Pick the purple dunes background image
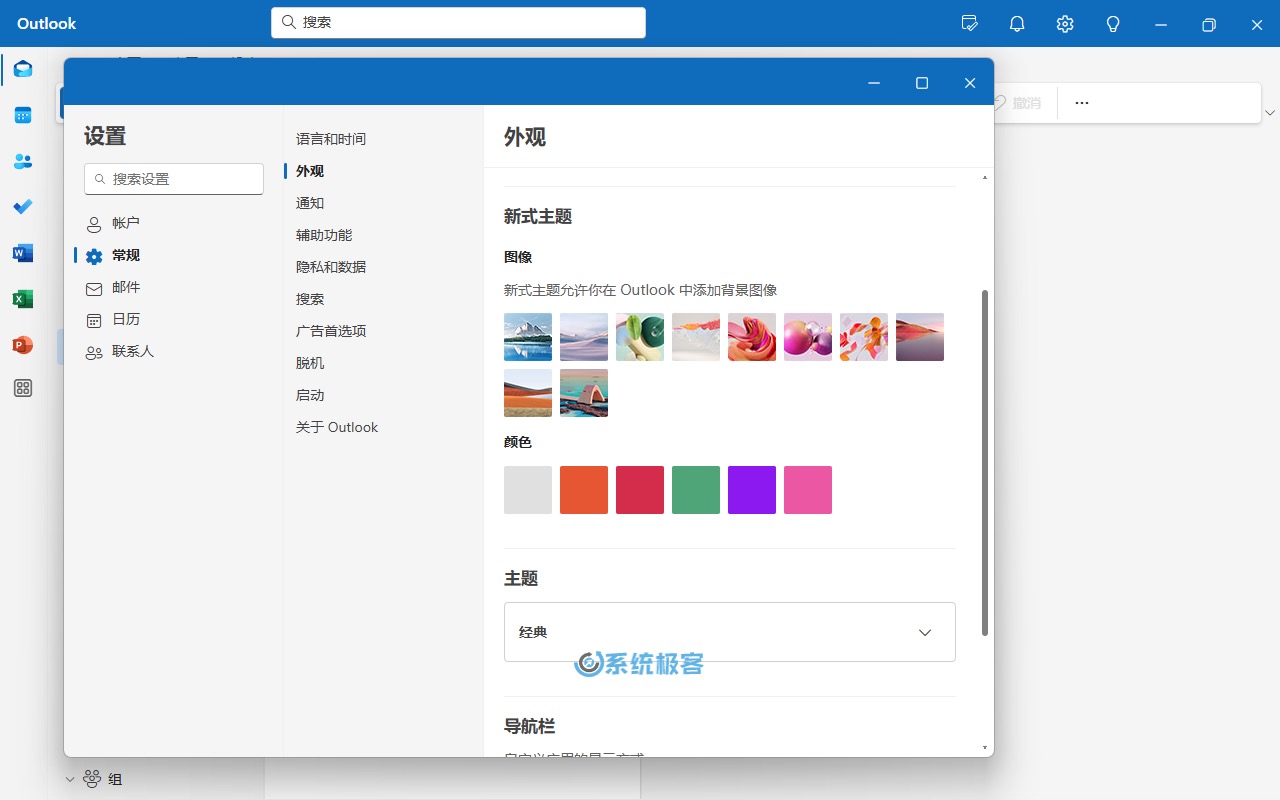This screenshot has width=1280, height=800. [x=584, y=337]
